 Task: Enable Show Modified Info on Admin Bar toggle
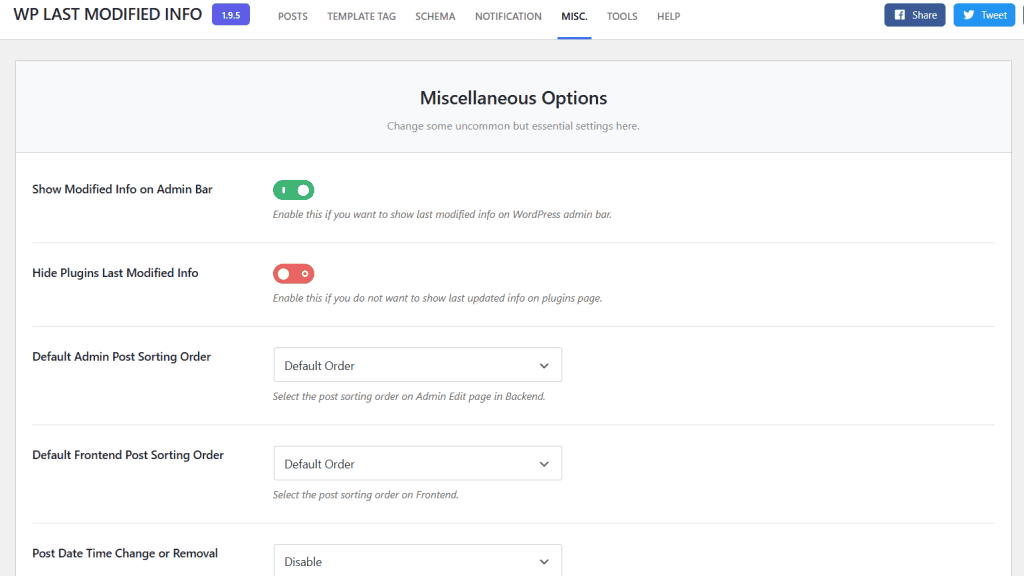click(293, 190)
